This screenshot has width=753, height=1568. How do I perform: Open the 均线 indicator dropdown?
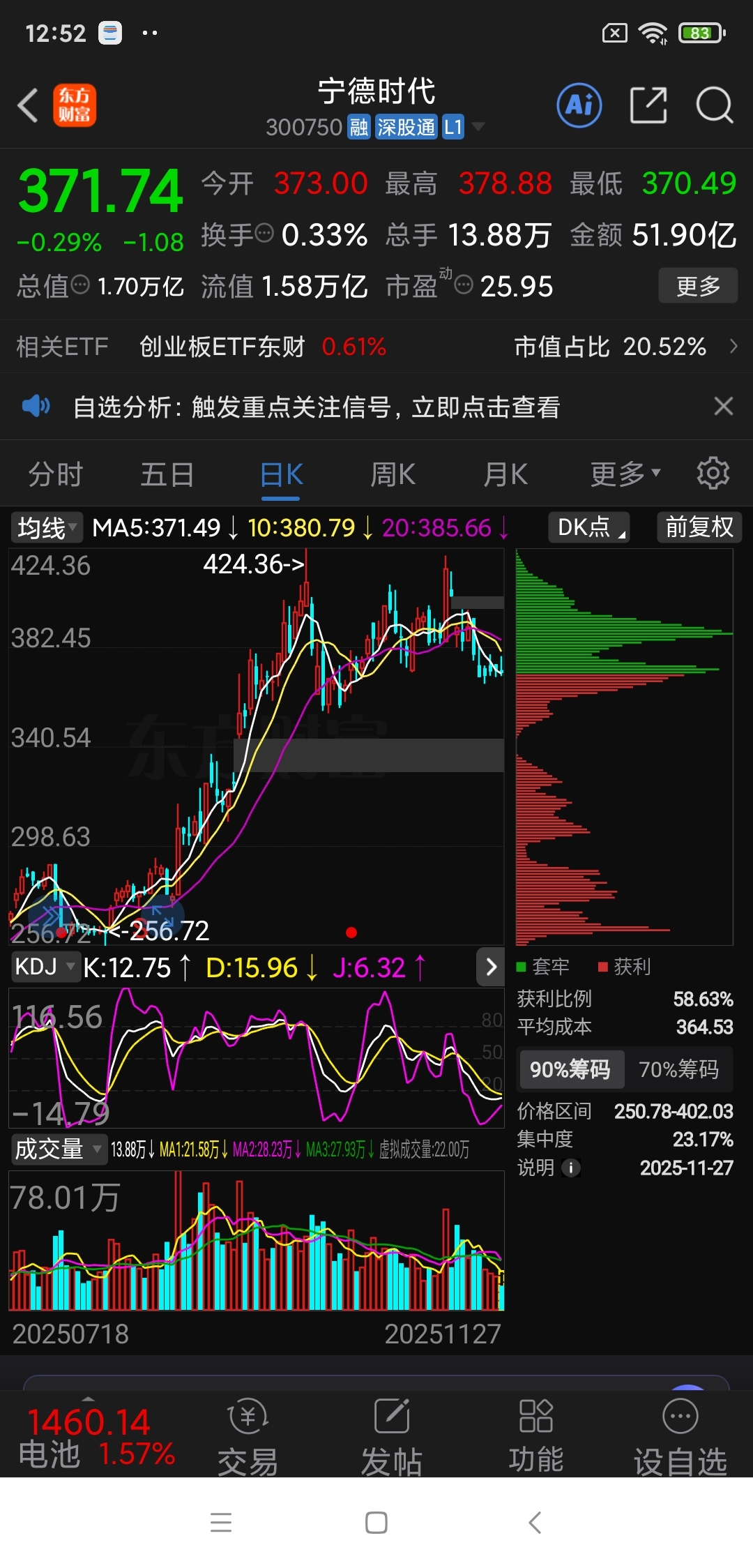(x=46, y=527)
